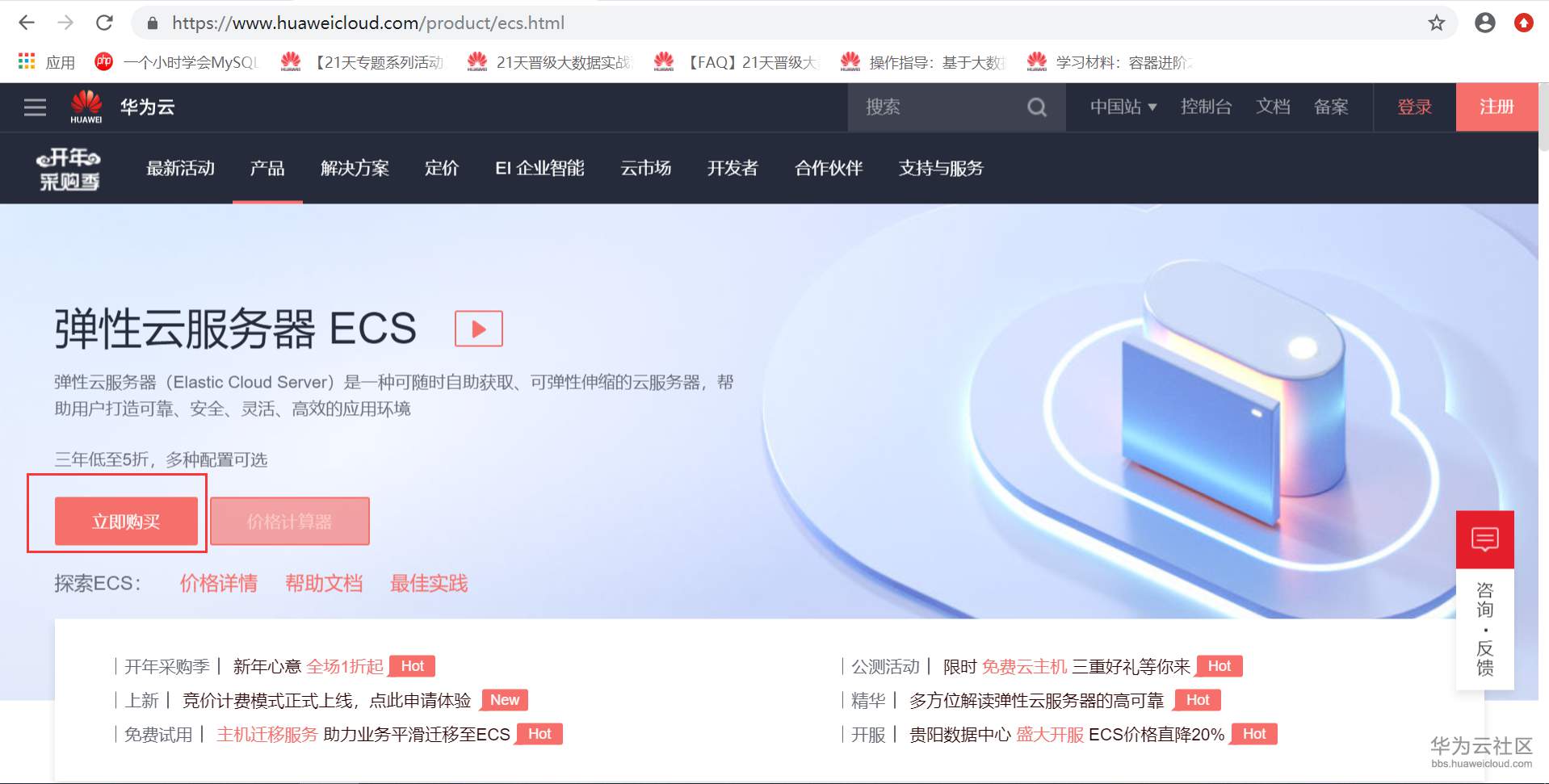Image resolution: width=1549 pixels, height=784 pixels.
Task: Open the 定价 nav item
Action: pyautogui.click(x=442, y=168)
